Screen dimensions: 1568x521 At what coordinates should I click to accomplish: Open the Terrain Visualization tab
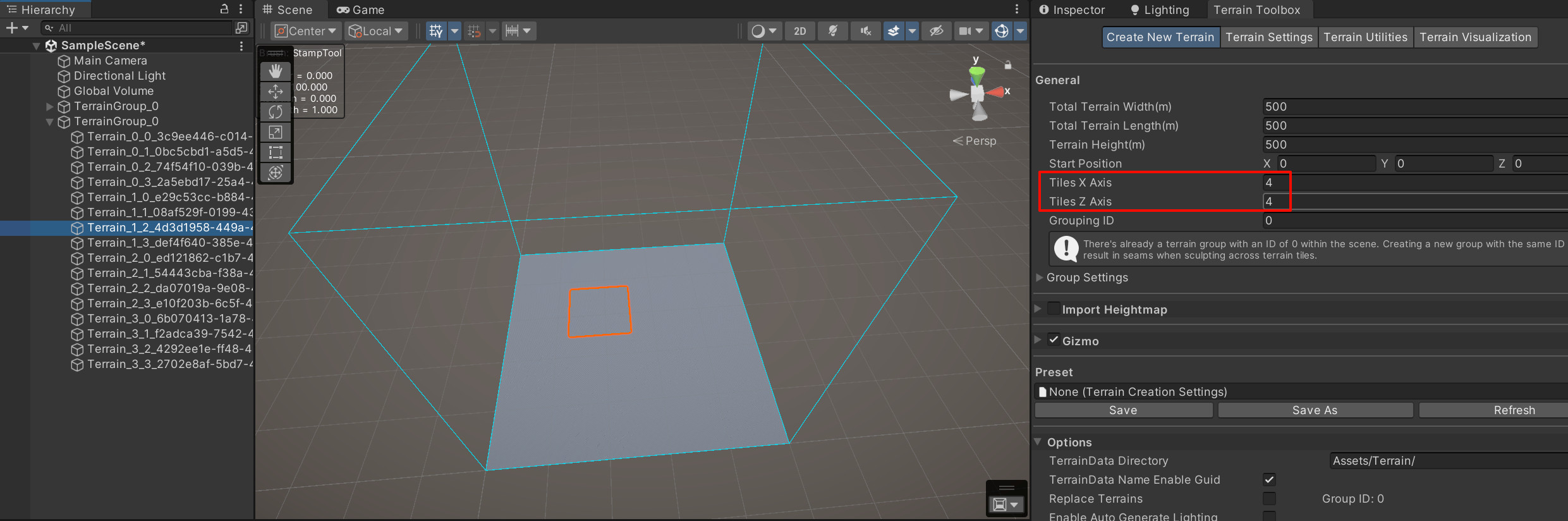1476,37
